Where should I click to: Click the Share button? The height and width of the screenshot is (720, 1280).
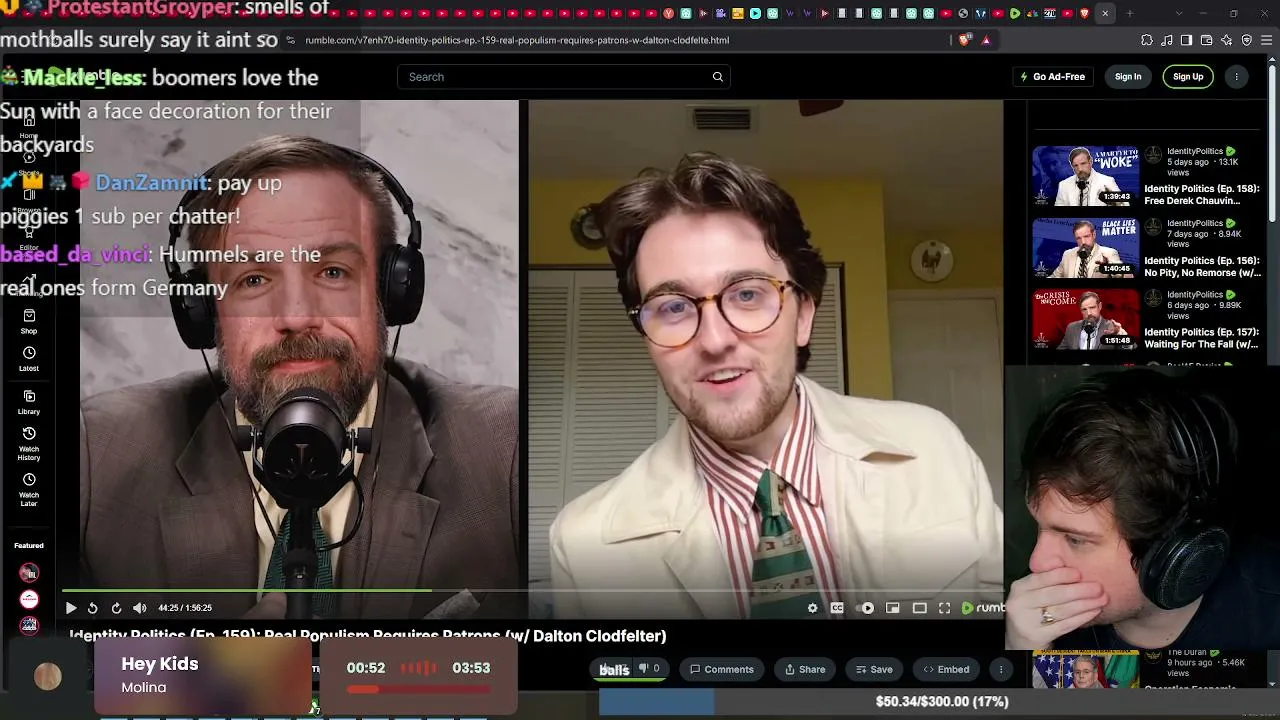(x=805, y=670)
